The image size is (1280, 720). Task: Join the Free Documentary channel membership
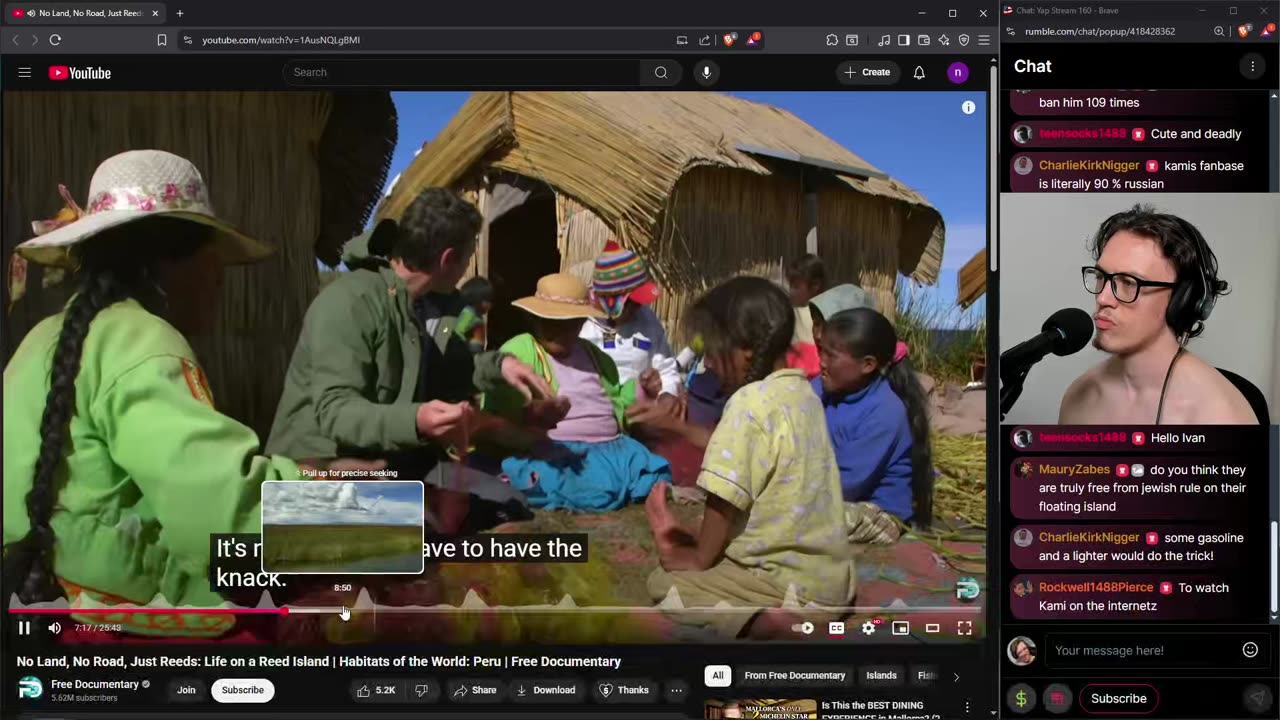point(186,690)
